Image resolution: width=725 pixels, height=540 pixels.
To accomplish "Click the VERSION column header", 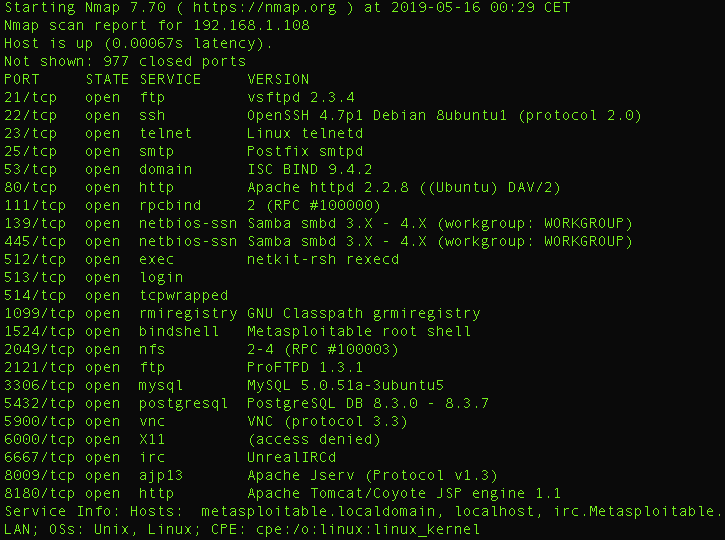I will click(x=278, y=80).
